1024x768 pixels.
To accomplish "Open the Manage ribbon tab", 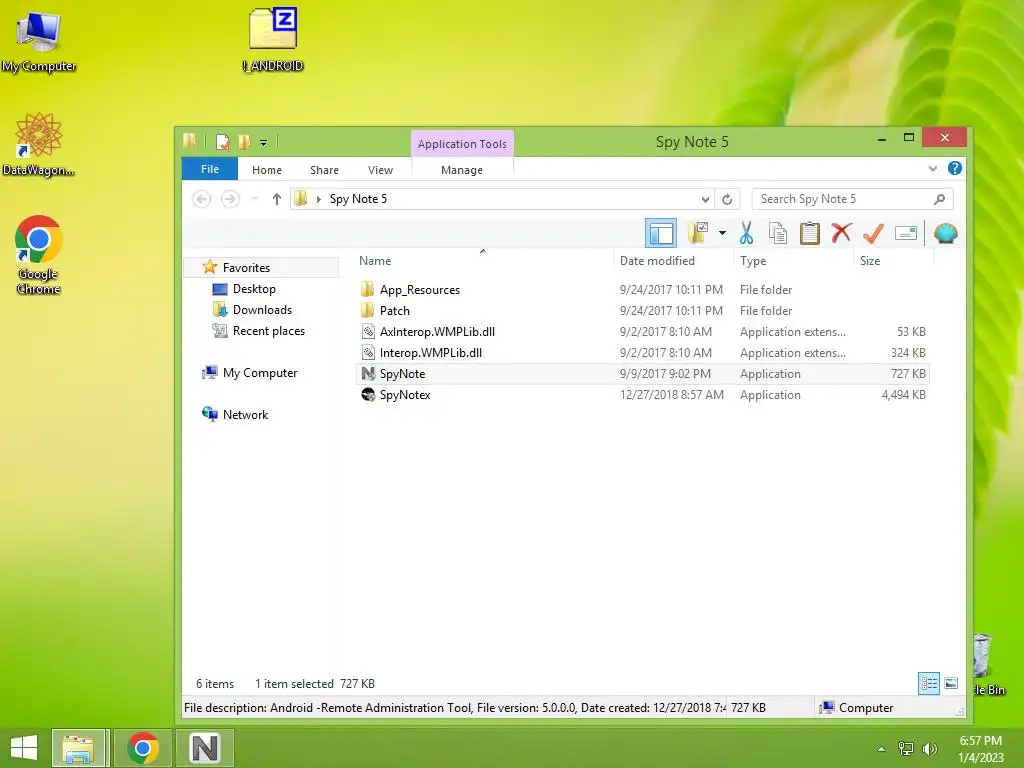I will pyautogui.click(x=462, y=170).
